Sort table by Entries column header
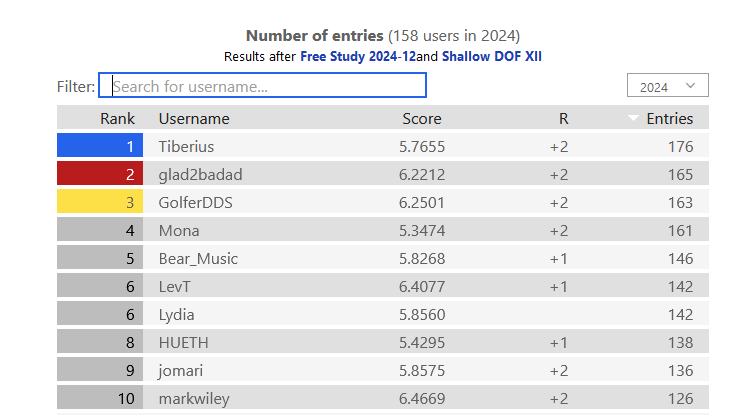 [x=670, y=119]
